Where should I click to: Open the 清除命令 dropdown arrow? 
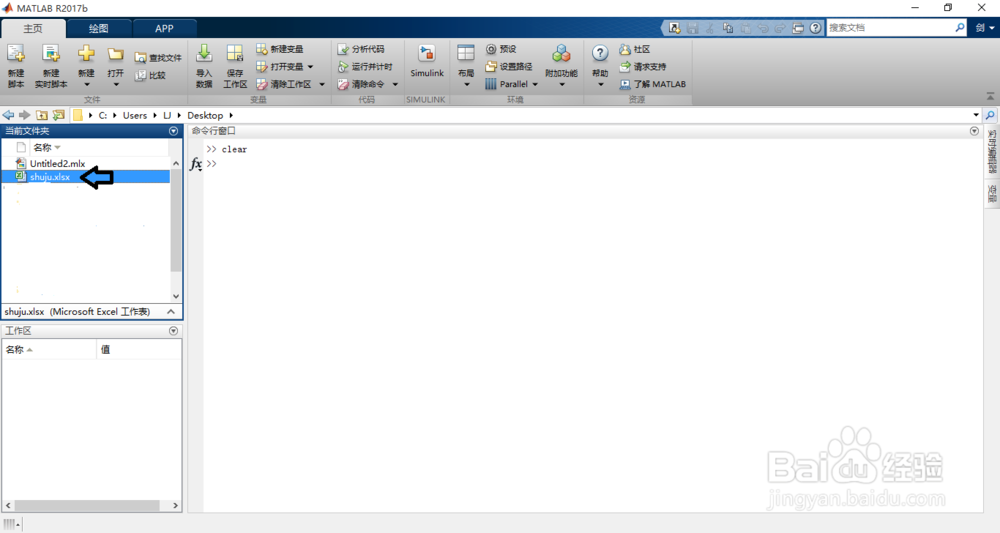coord(395,84)
